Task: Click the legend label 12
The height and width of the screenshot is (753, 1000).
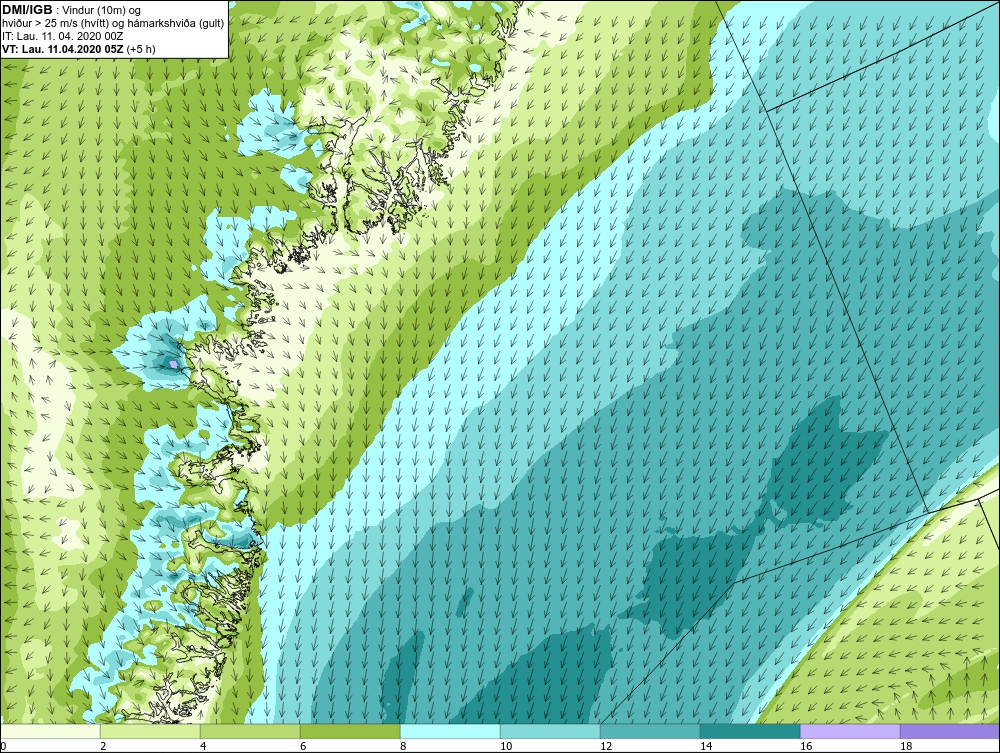Action: click(x=606, y=746)
